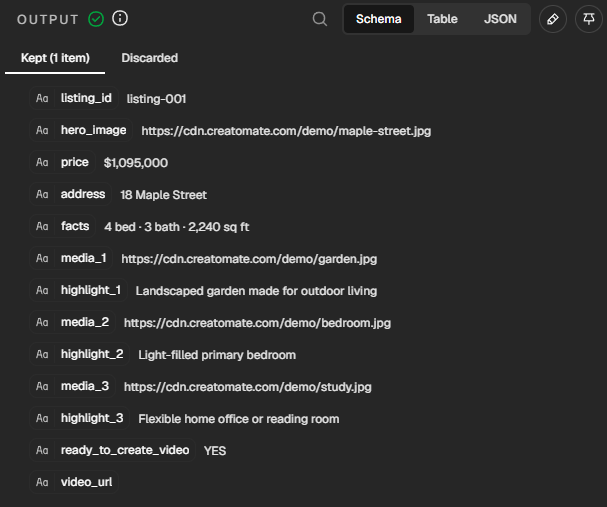
Task: Click the Aa type icon beside media_3
Action: click(x=42, y=386)
